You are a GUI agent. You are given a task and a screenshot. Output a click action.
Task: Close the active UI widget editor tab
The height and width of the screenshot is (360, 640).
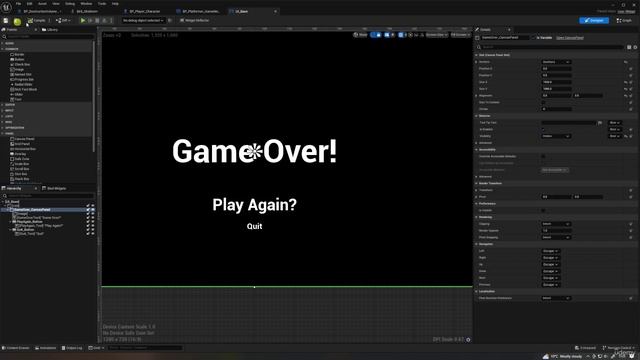pyautogui.click(x=276, y=11)
